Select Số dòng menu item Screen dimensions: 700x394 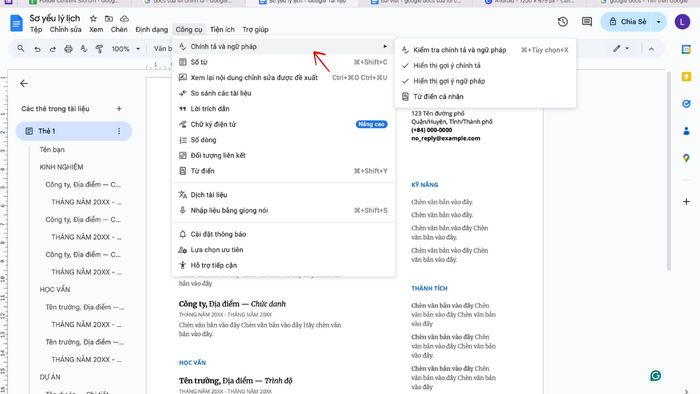pyautogui.click(x=283, y=140)
